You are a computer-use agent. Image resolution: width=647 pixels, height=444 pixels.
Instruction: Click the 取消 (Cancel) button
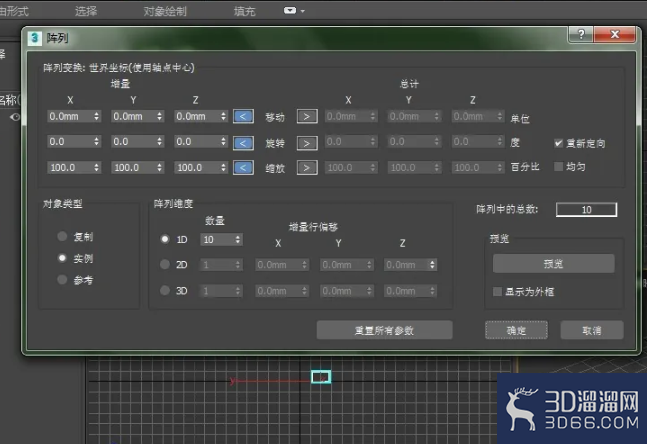pyautogui.click(x=592, y=330)
